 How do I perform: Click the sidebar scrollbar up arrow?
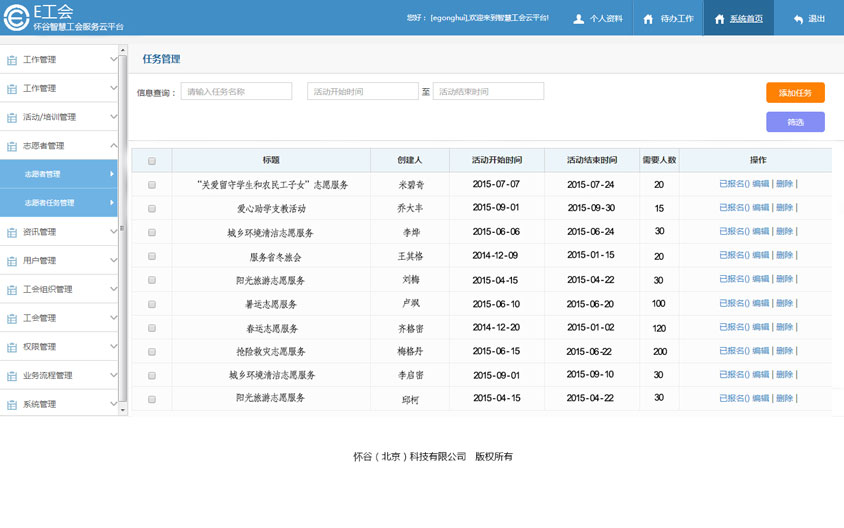123,50
